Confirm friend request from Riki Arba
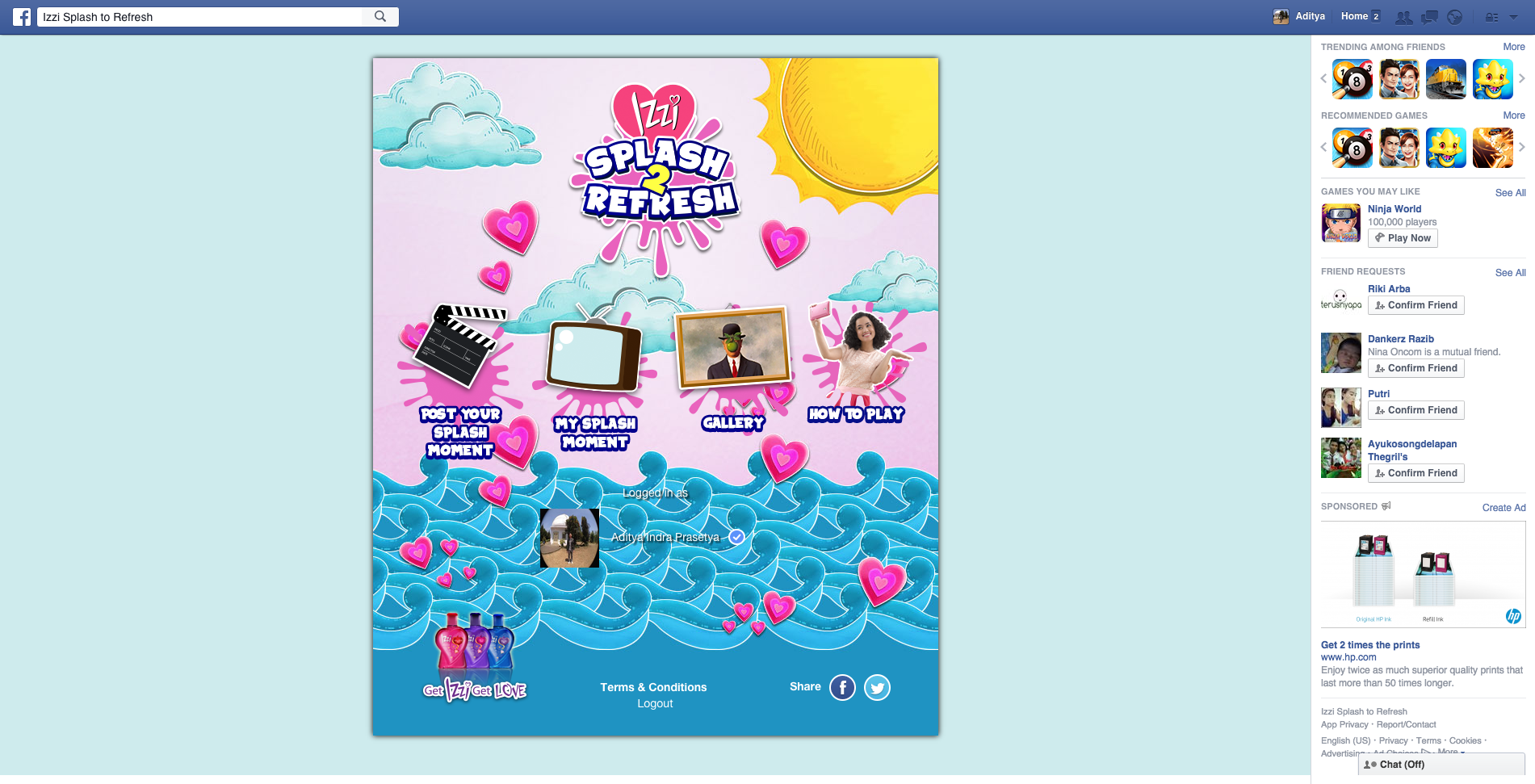The width and height of the screenshot is (1535, 784). point(1415,305)
